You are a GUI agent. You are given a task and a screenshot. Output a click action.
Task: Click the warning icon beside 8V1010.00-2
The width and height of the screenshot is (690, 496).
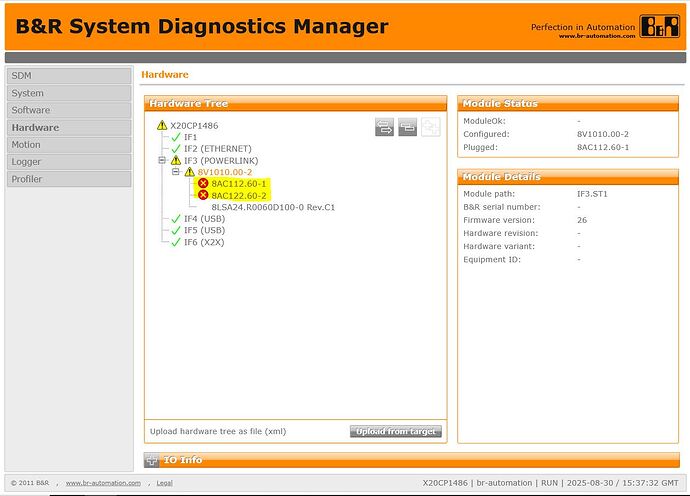[x=190, y=172]
